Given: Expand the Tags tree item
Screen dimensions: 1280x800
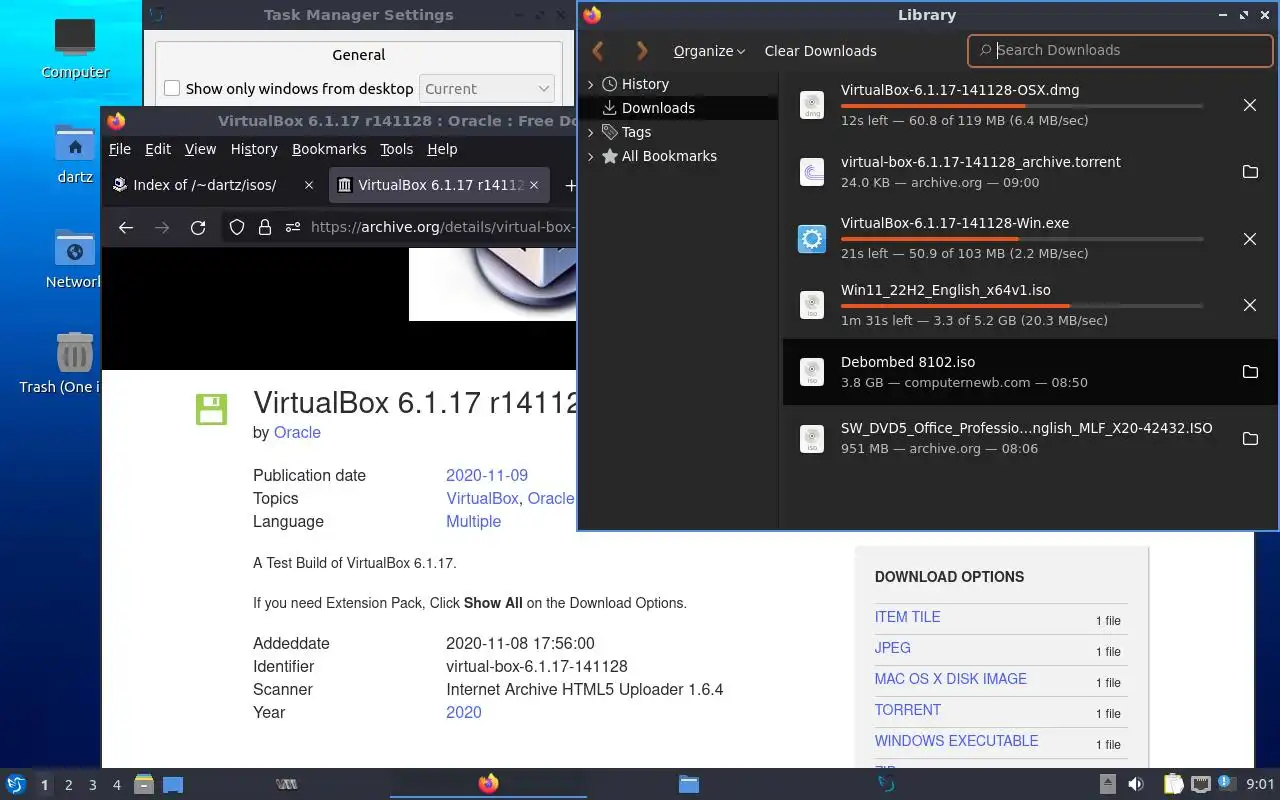Looking at the screenshot, I should coord(590,132).
